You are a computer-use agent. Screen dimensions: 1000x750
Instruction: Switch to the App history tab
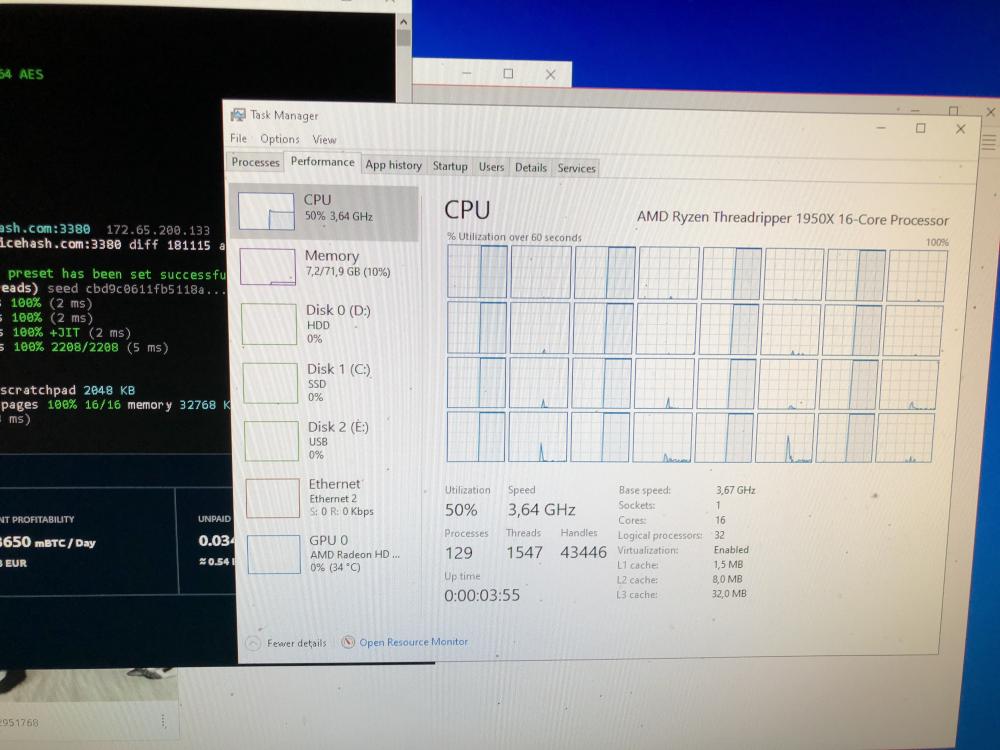click(x=393, y=165)
